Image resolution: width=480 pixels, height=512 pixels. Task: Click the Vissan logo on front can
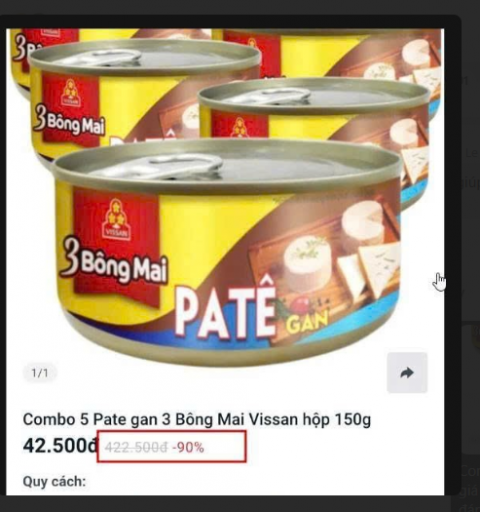coord(116,218)
